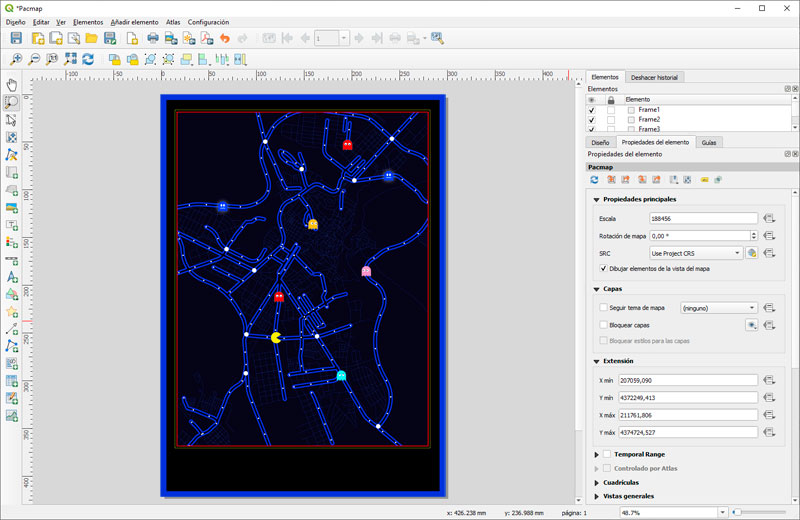
Task: Add an arrow line item
Action: 11,329
